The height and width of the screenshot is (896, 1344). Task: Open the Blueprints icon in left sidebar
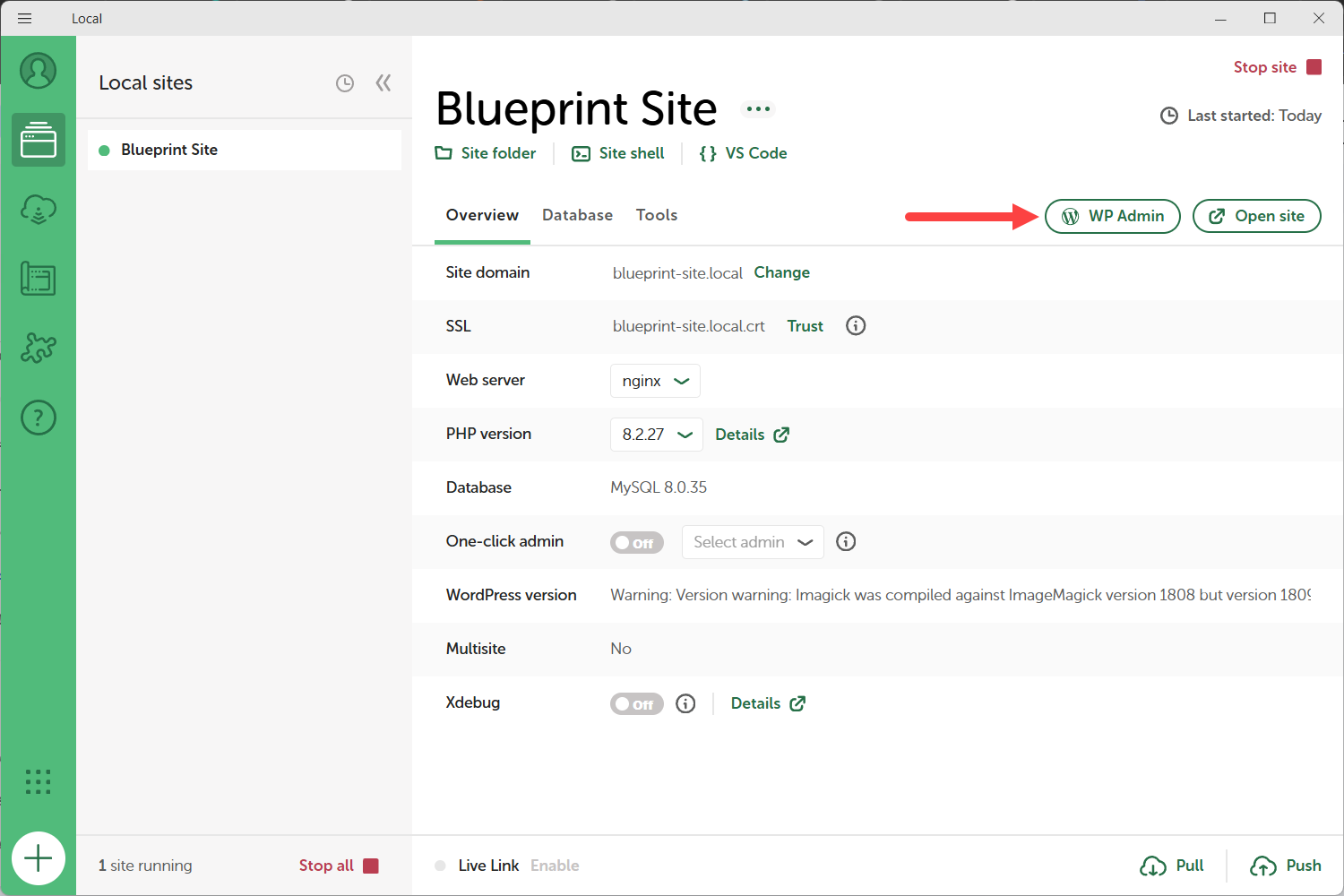[39, 280]
